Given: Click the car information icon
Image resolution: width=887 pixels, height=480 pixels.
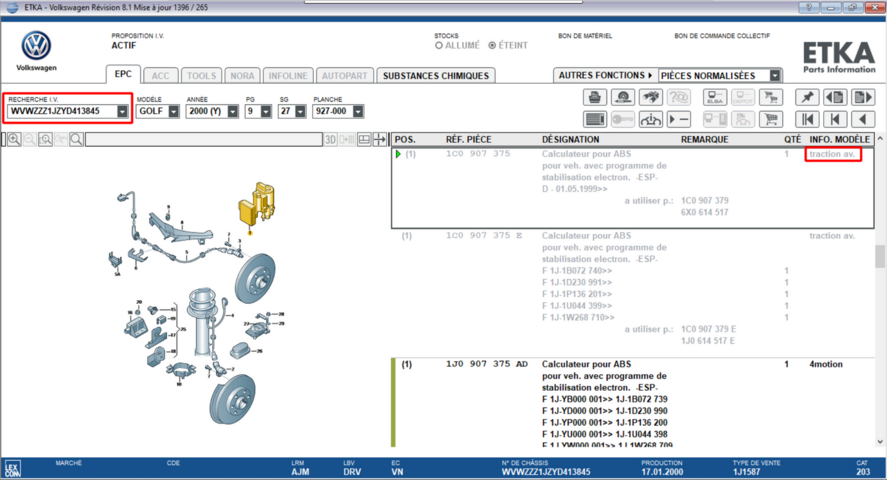Looking at the screenshot, I should point(651,119).
